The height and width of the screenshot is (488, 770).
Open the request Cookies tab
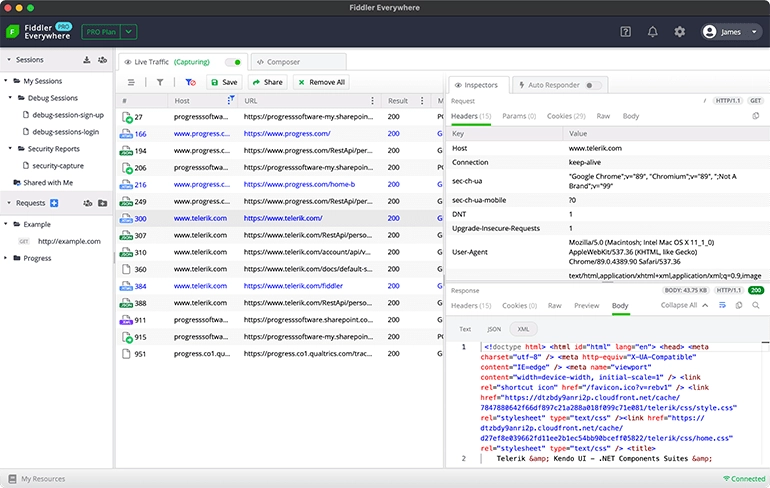click(566, 117)
